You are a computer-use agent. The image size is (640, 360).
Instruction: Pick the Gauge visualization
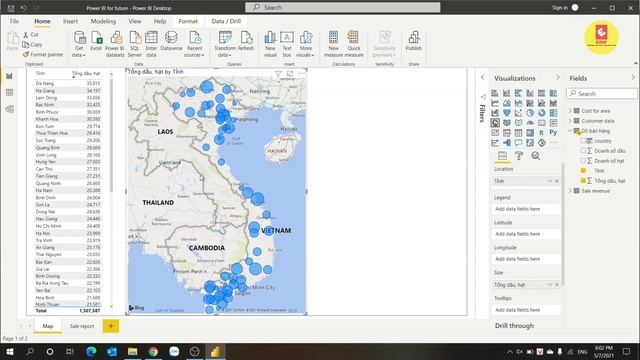click(530, 122)
